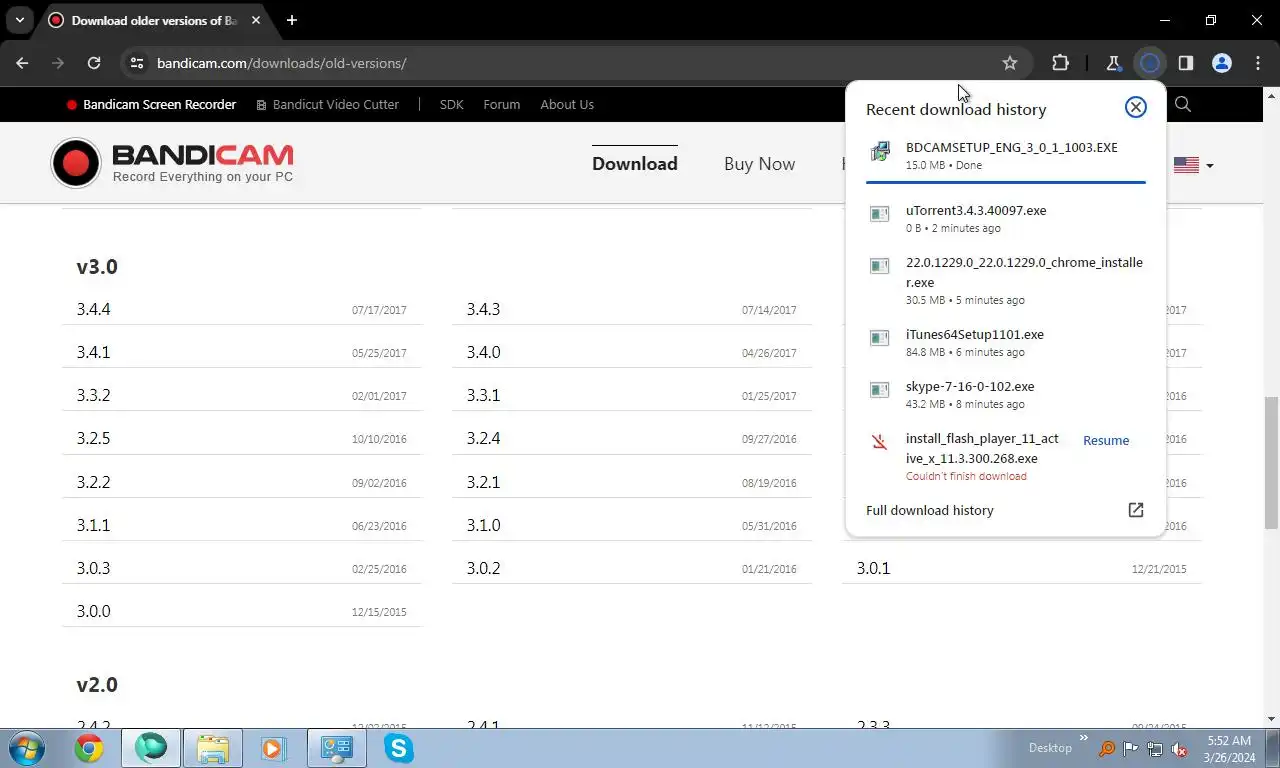Close the Download older versions tab
Screen dimensions: 1280x768
click(258, 20)
